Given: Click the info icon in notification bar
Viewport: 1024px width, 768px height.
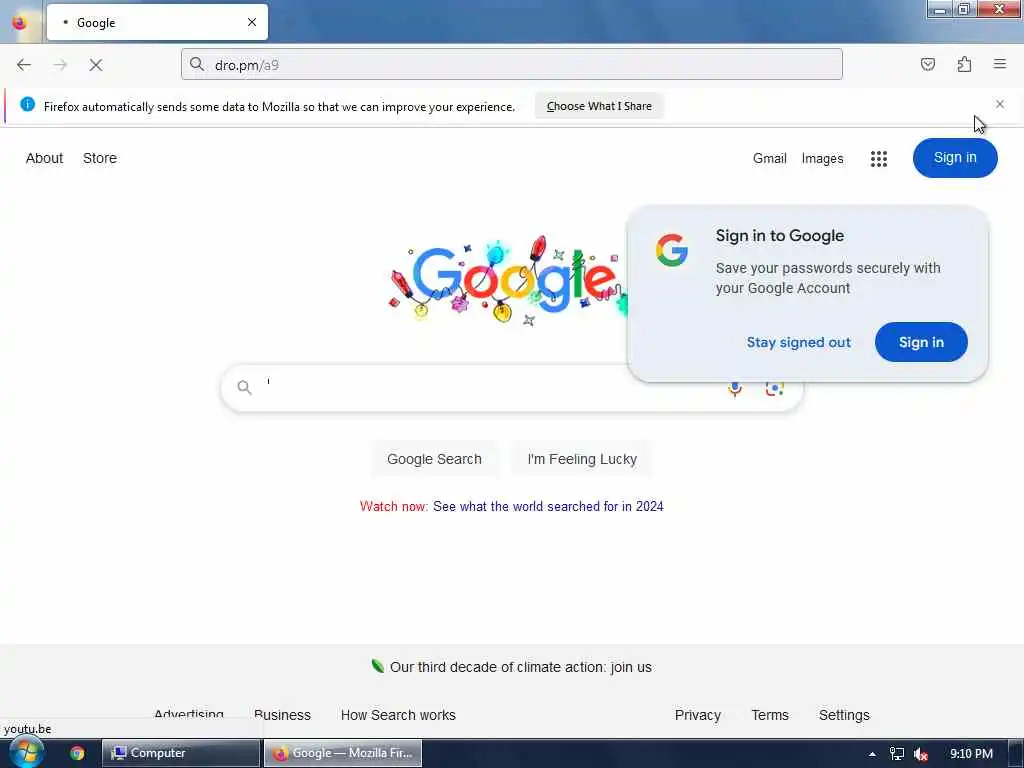Looking at the screenshot, I should pyautogui.click(x=27, y=104).
